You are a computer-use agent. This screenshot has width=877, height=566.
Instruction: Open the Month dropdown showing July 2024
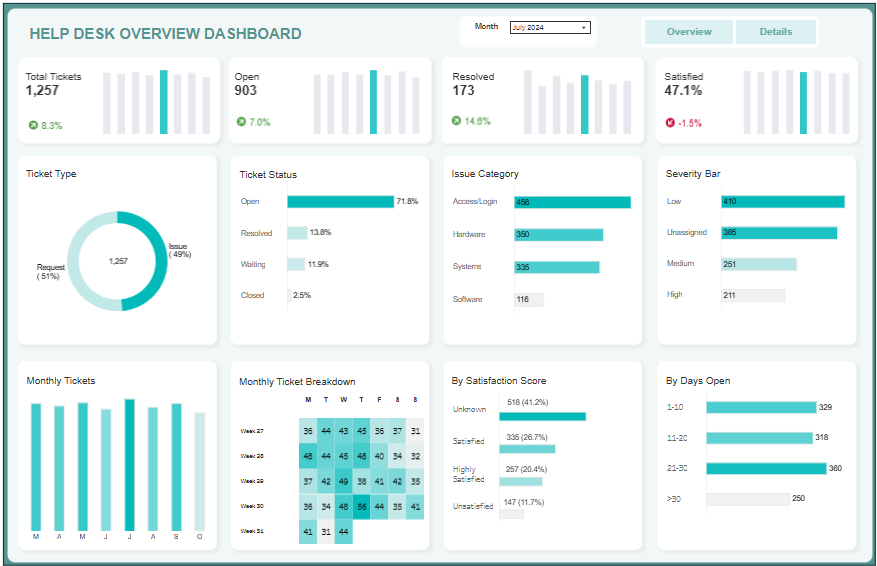pos(550,28)
